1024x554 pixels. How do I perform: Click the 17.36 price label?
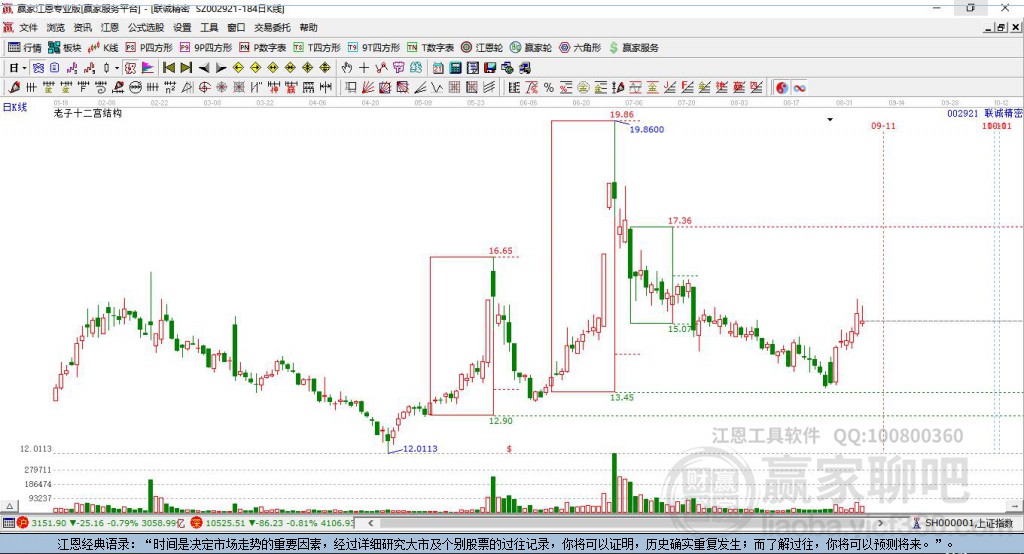[680, 221]
